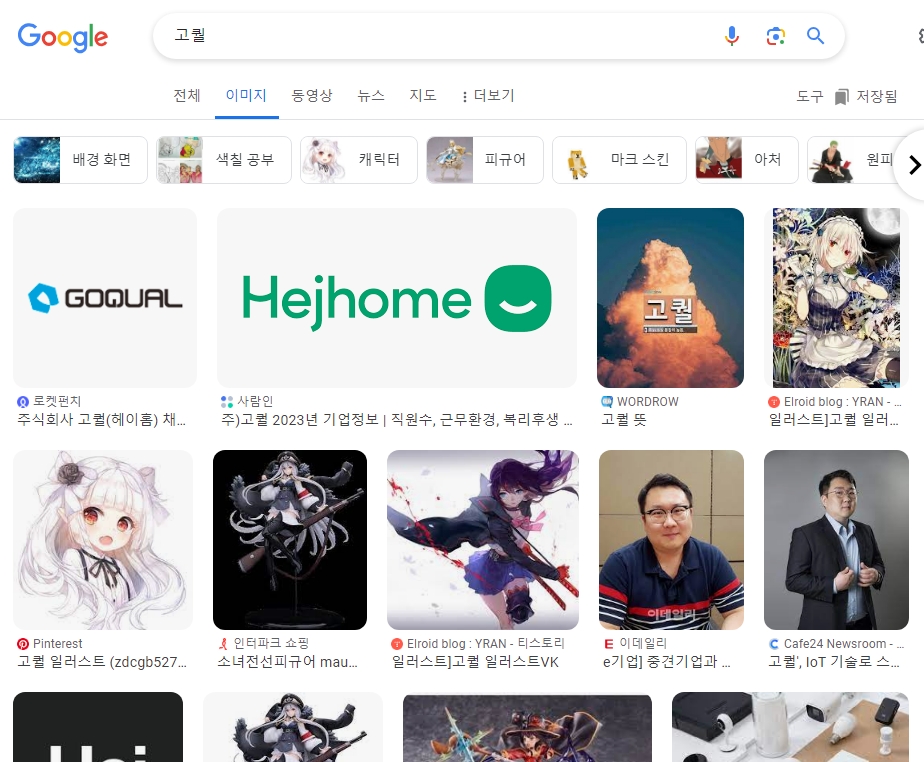Click the 인터파크 쇼핑 source favicon
This screenshot has height=762, width=924.
[x=223, y=644]
